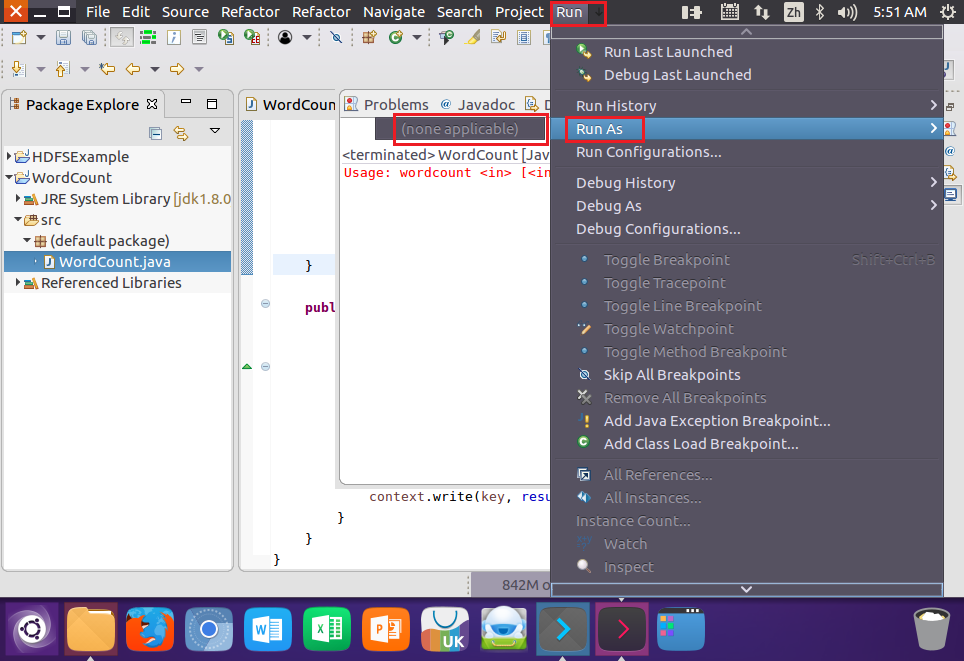Click the New Java Class toolbar icon
Viewport: 964px width, 661px height.
point(395,38)
